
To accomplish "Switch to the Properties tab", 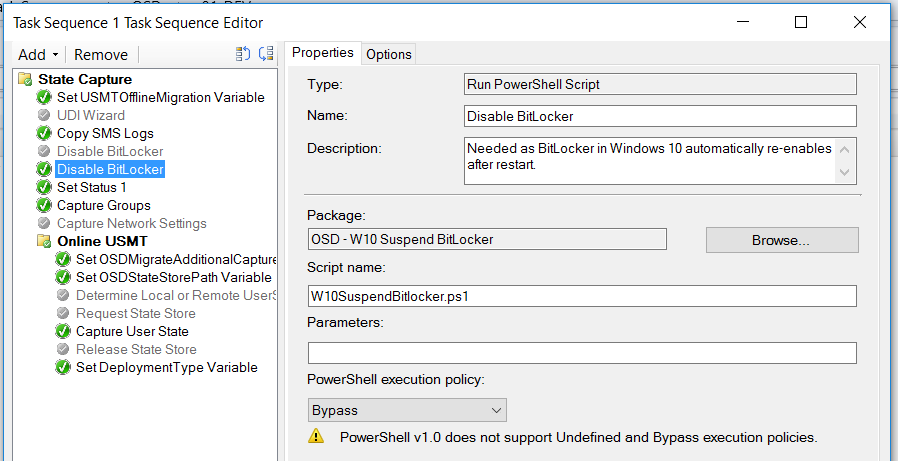I will coord(323,53).
